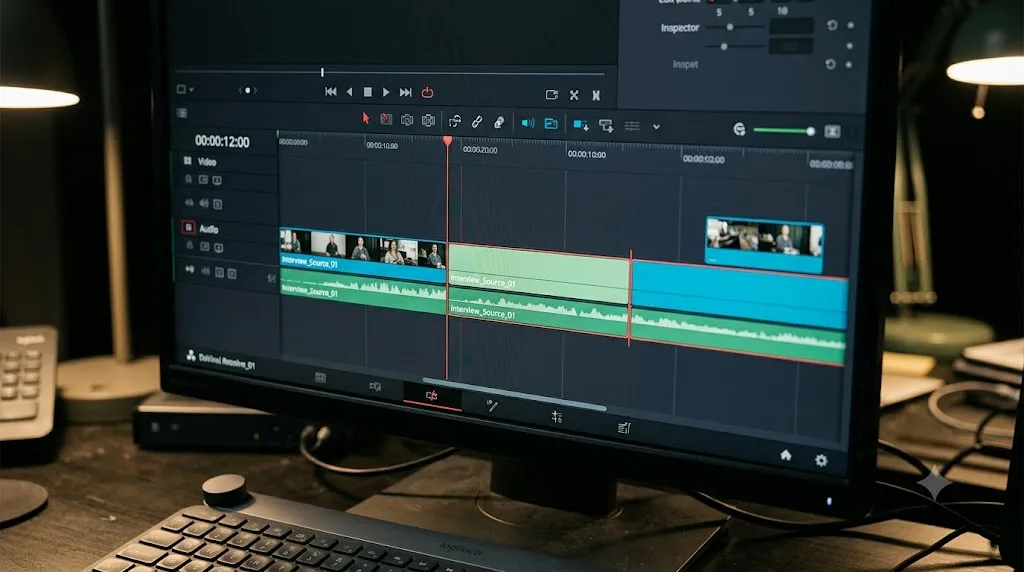Stop playback with the square button

tap(368, 93)
